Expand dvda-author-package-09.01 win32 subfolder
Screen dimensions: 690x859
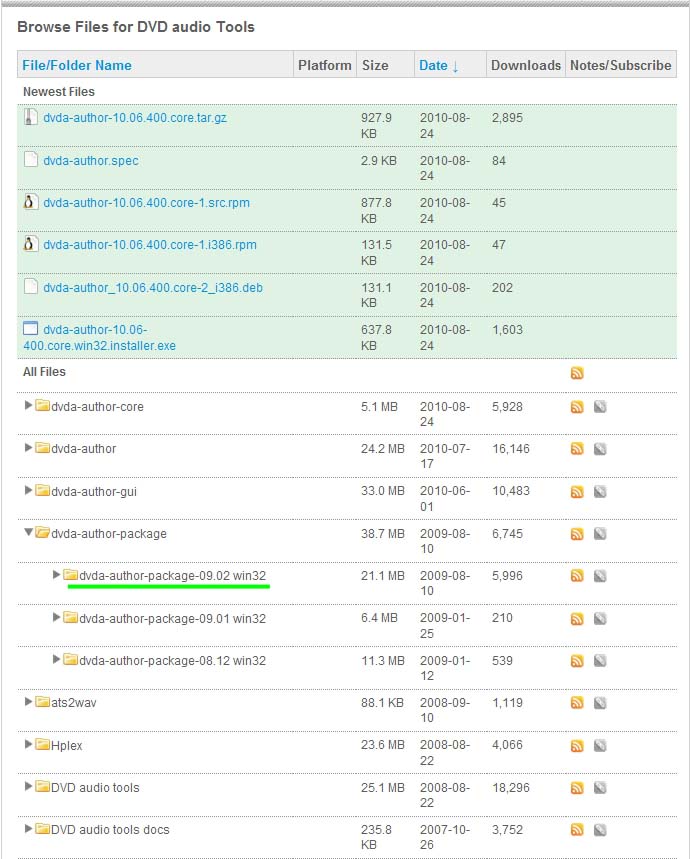pyautogui.click(x=56, y=617)
